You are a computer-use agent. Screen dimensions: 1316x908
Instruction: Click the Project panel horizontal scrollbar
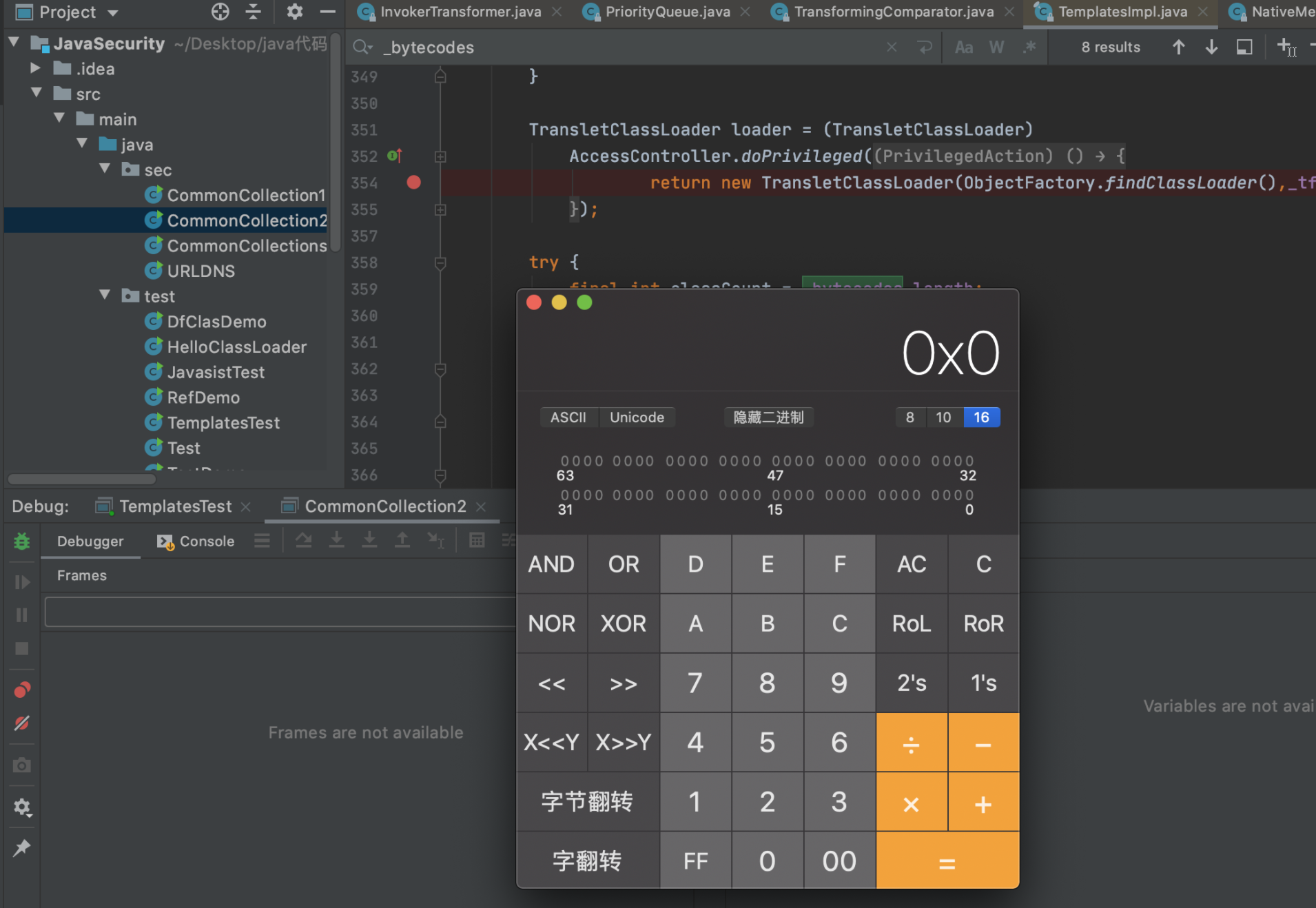(x=81, y=479)
